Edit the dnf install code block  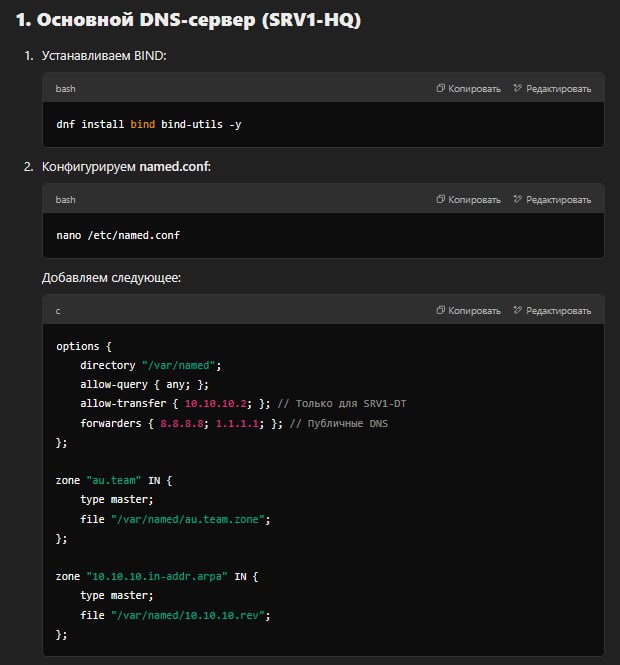point(552,89)
